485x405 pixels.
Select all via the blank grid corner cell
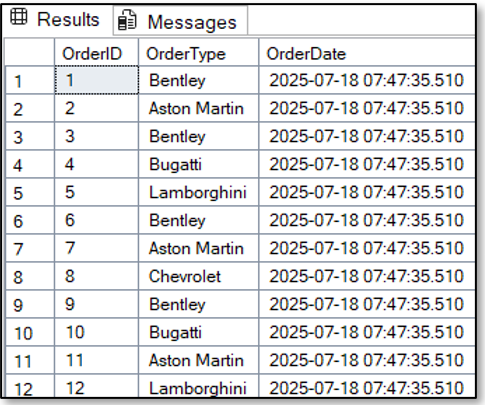30,52
